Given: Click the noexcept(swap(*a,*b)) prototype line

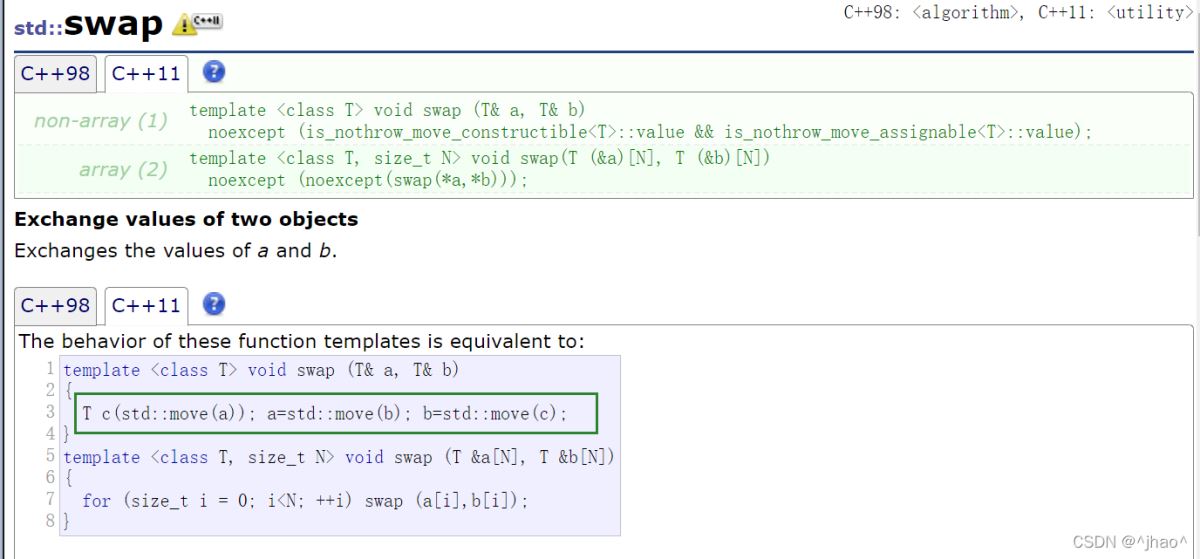Looking at the screenshot, I should click(367, 180).
